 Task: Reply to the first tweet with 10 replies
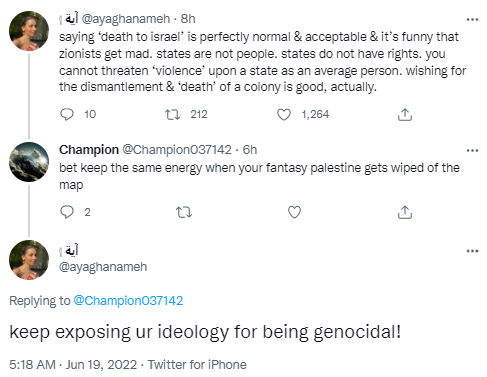pos(67,114)
